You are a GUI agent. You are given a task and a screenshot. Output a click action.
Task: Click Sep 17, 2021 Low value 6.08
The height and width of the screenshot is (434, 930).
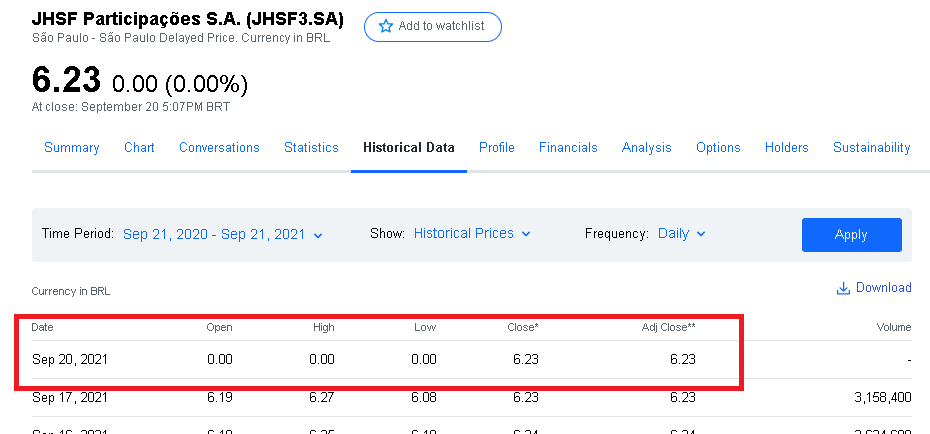pos(423,397)
